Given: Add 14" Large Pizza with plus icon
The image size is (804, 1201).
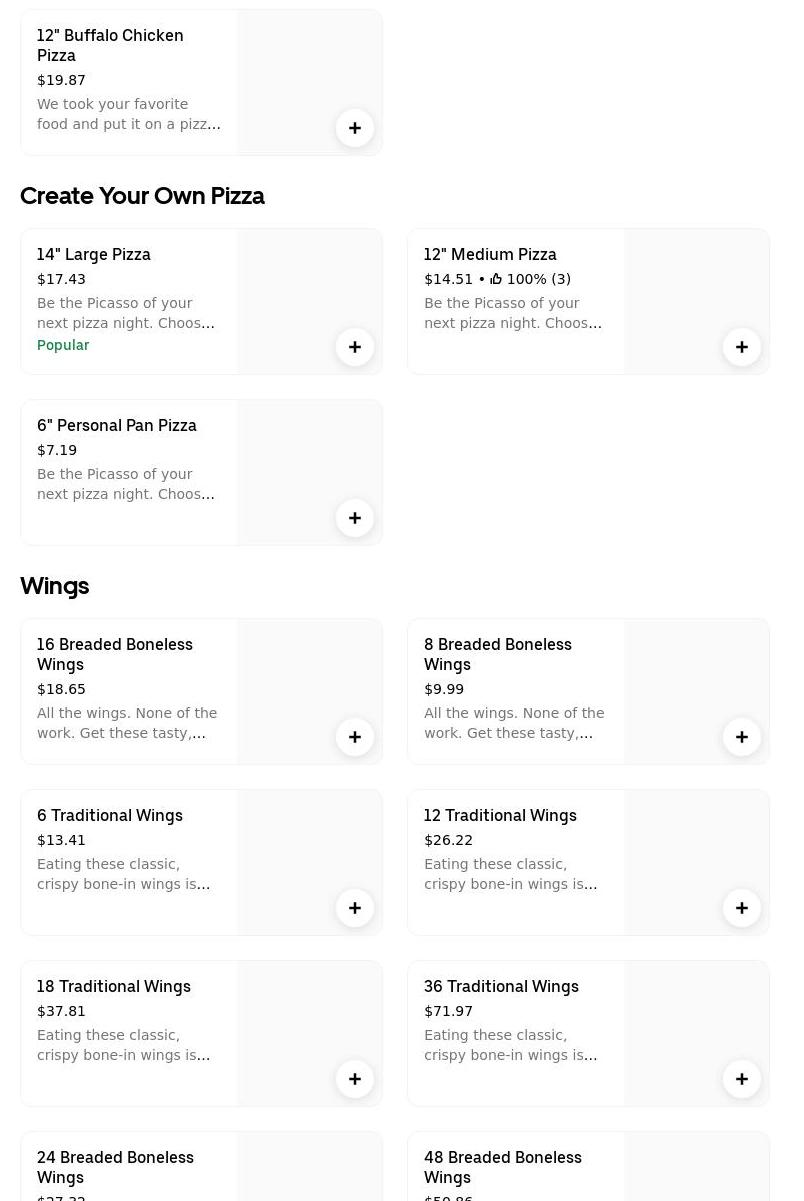Looking at the screenshot, I should tap(355, 347).
